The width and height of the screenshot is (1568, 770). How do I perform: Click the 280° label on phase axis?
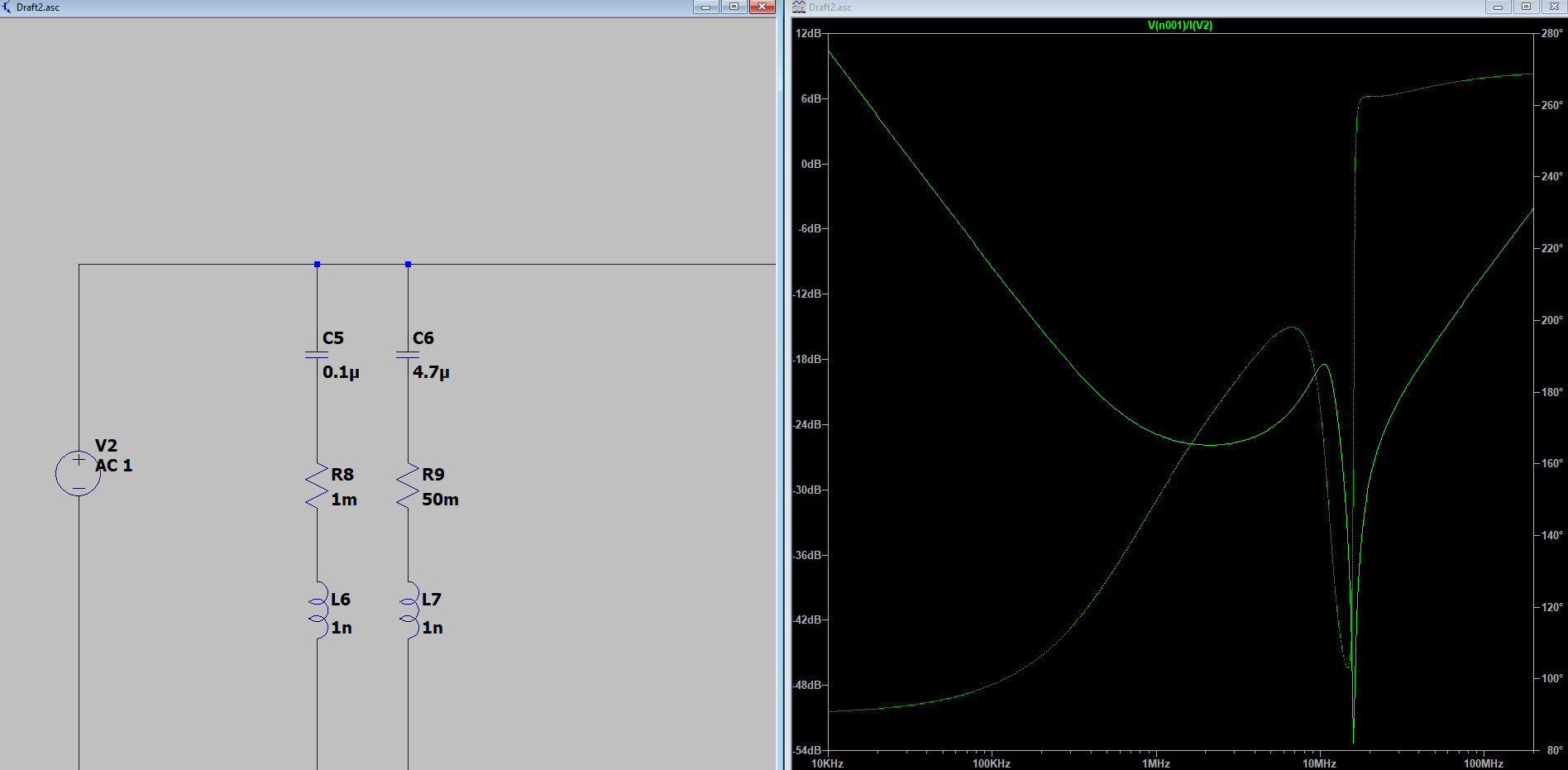tap(1551, 33)
